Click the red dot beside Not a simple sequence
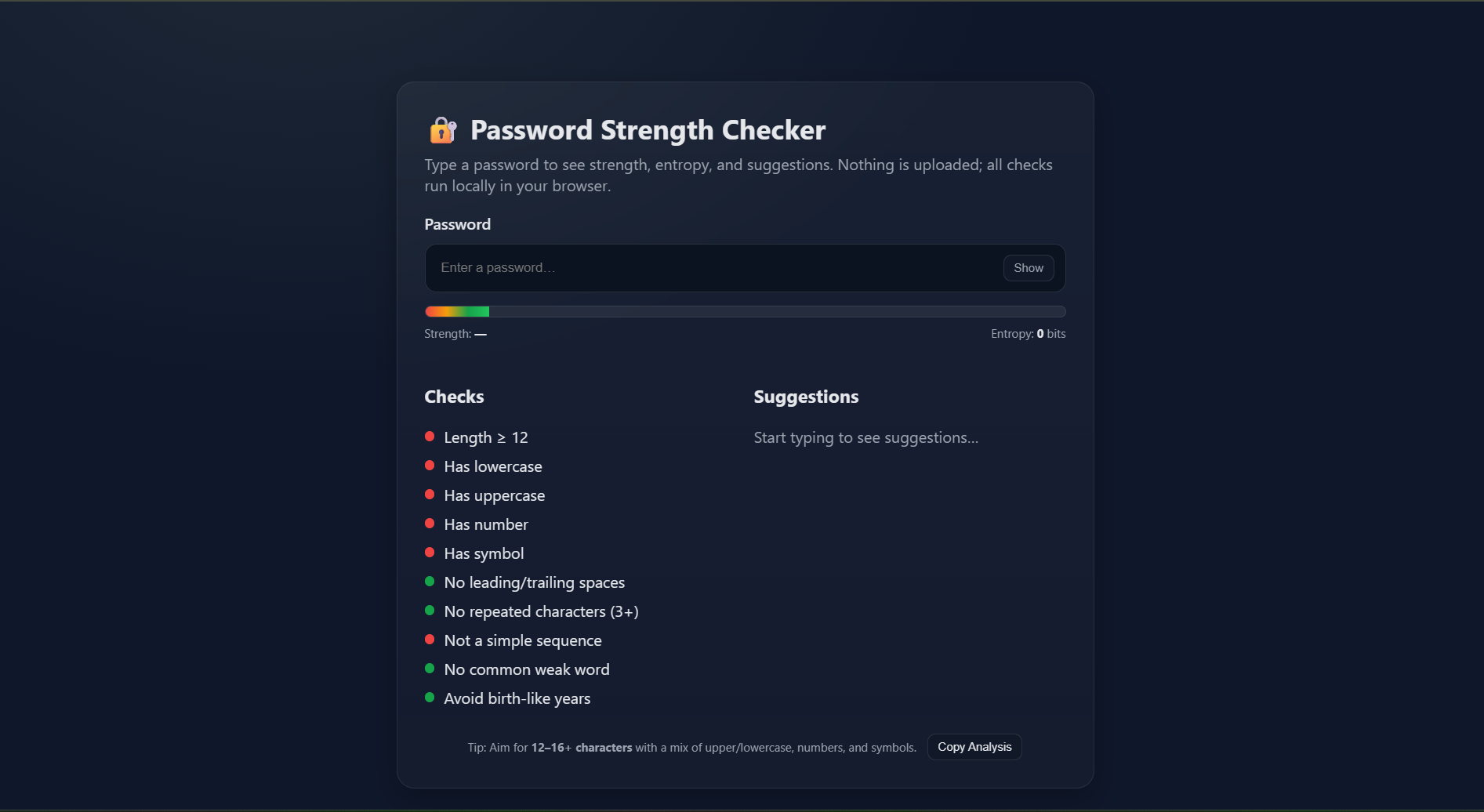This screenshot has height=812, width=1484. coord(430,639)
